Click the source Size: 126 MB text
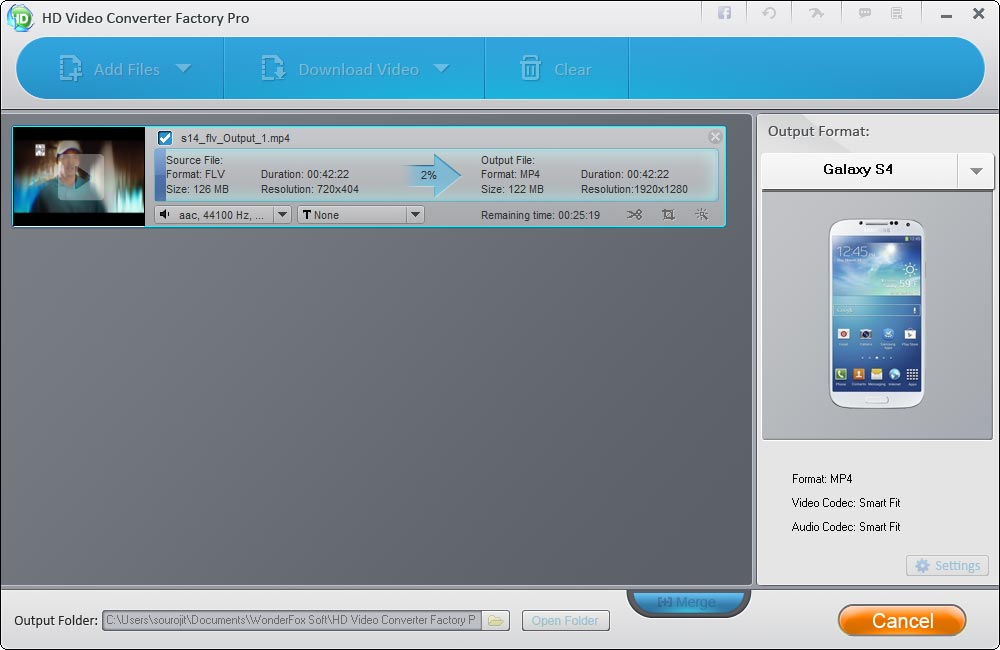Image resolution: width=1000 pixels, height=650 pixels. click(197, 189)
